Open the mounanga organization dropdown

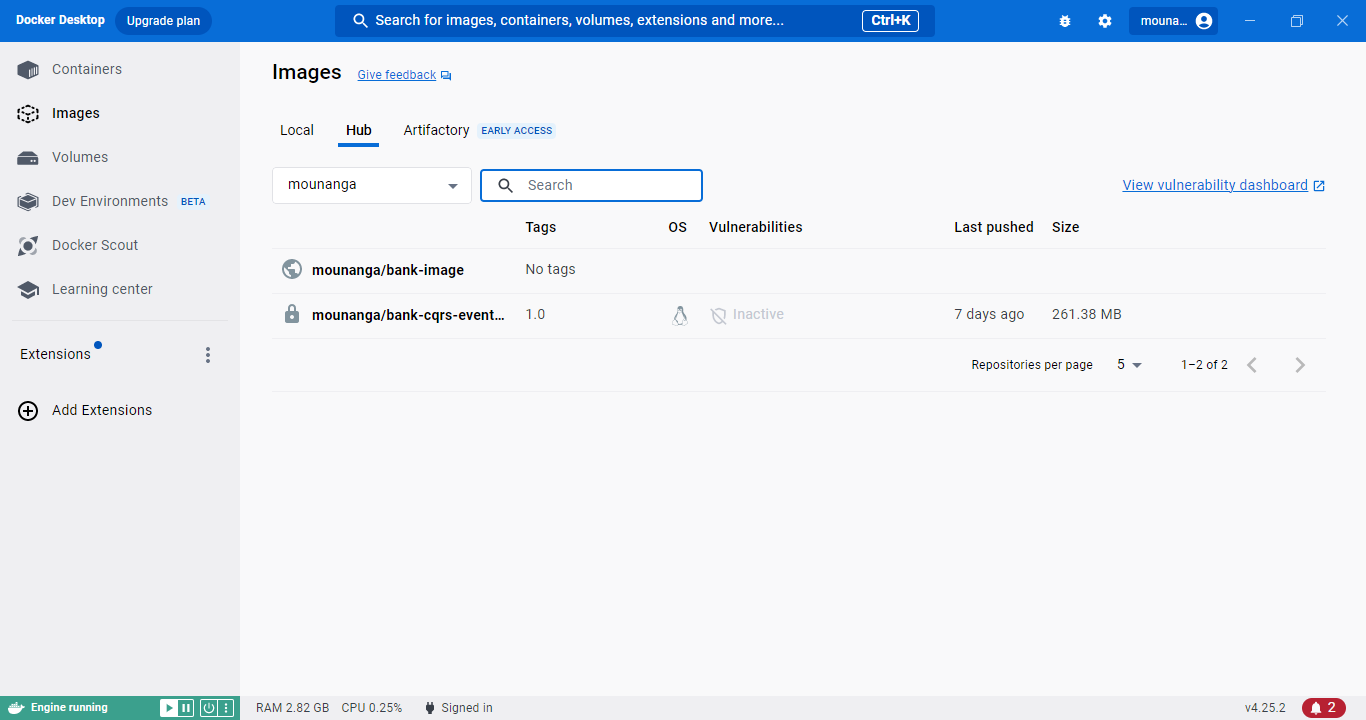tap(372, 185)
